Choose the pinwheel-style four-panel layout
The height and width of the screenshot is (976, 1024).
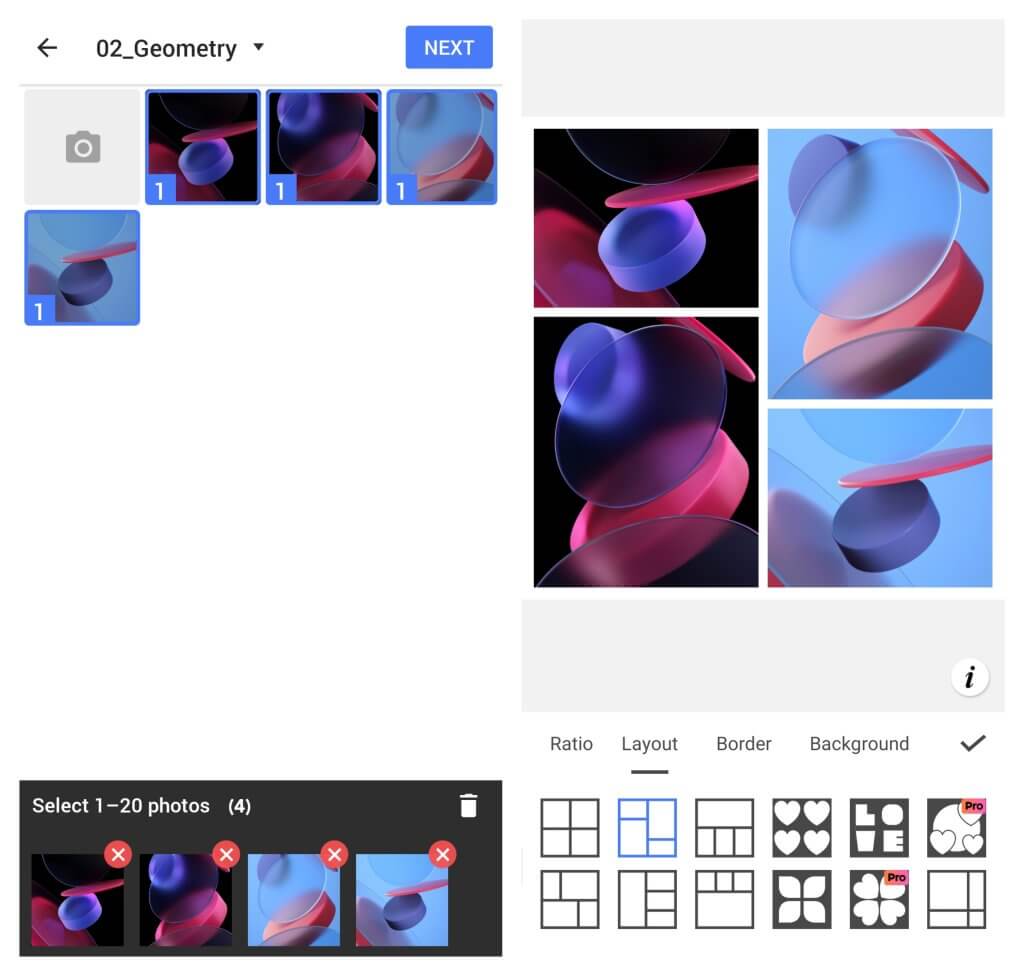click(570, 900)
